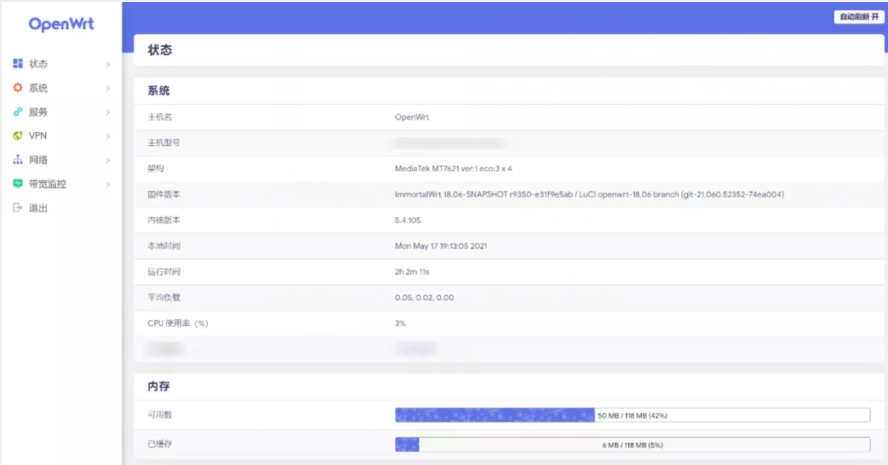Screen dimensions: 888x465
Task: Click the 已缓存 row label
Action: coord(160,445)
